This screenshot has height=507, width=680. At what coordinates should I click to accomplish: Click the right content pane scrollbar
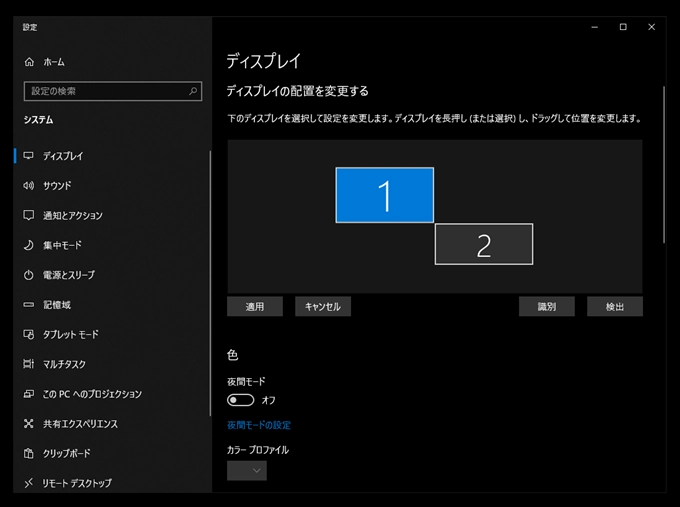point(664,165)
